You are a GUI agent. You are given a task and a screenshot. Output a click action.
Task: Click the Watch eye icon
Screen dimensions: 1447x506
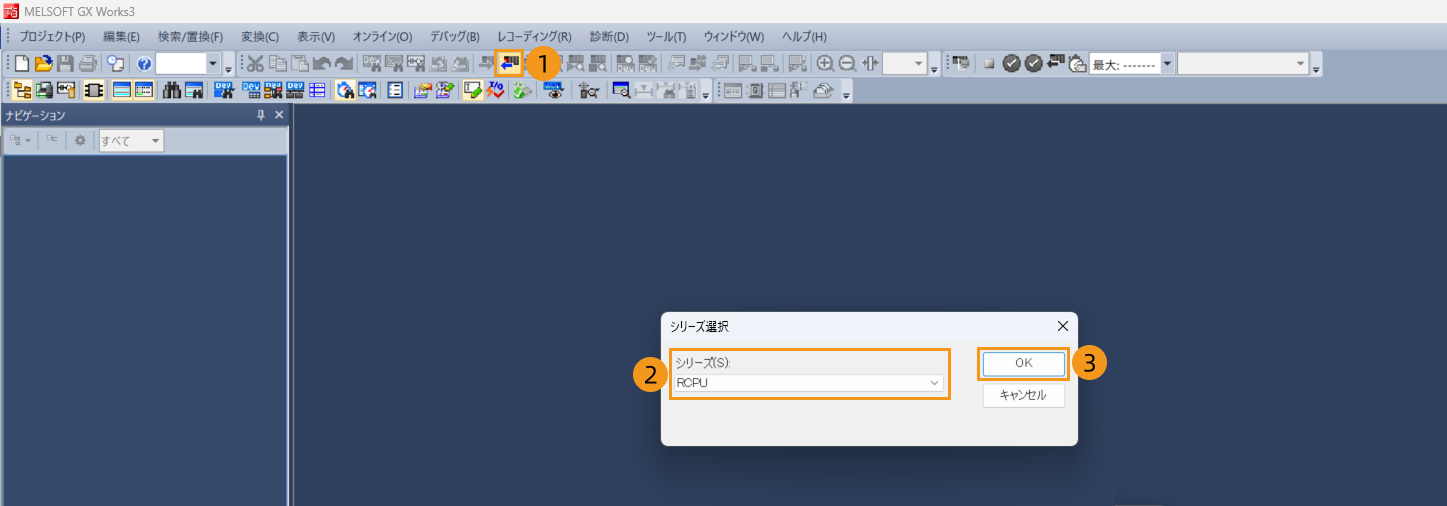553,89
